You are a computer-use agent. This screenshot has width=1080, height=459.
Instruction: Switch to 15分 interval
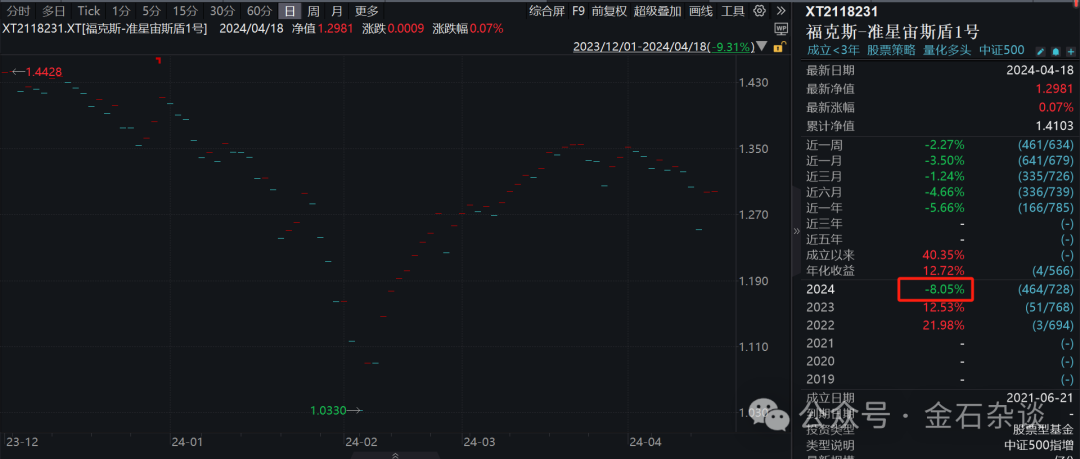184,11
